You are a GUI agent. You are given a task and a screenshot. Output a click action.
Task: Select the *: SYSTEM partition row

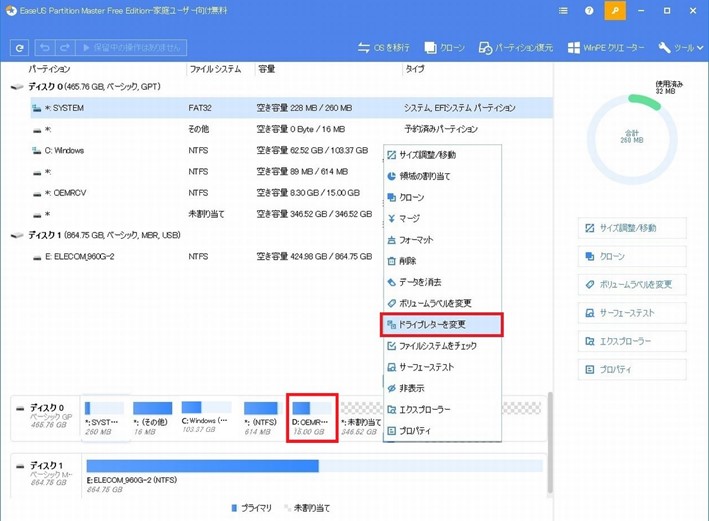coord(291,108)
